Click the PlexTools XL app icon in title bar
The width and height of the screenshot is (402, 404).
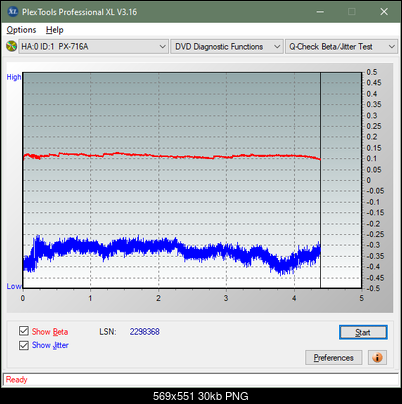coord(13,12)
